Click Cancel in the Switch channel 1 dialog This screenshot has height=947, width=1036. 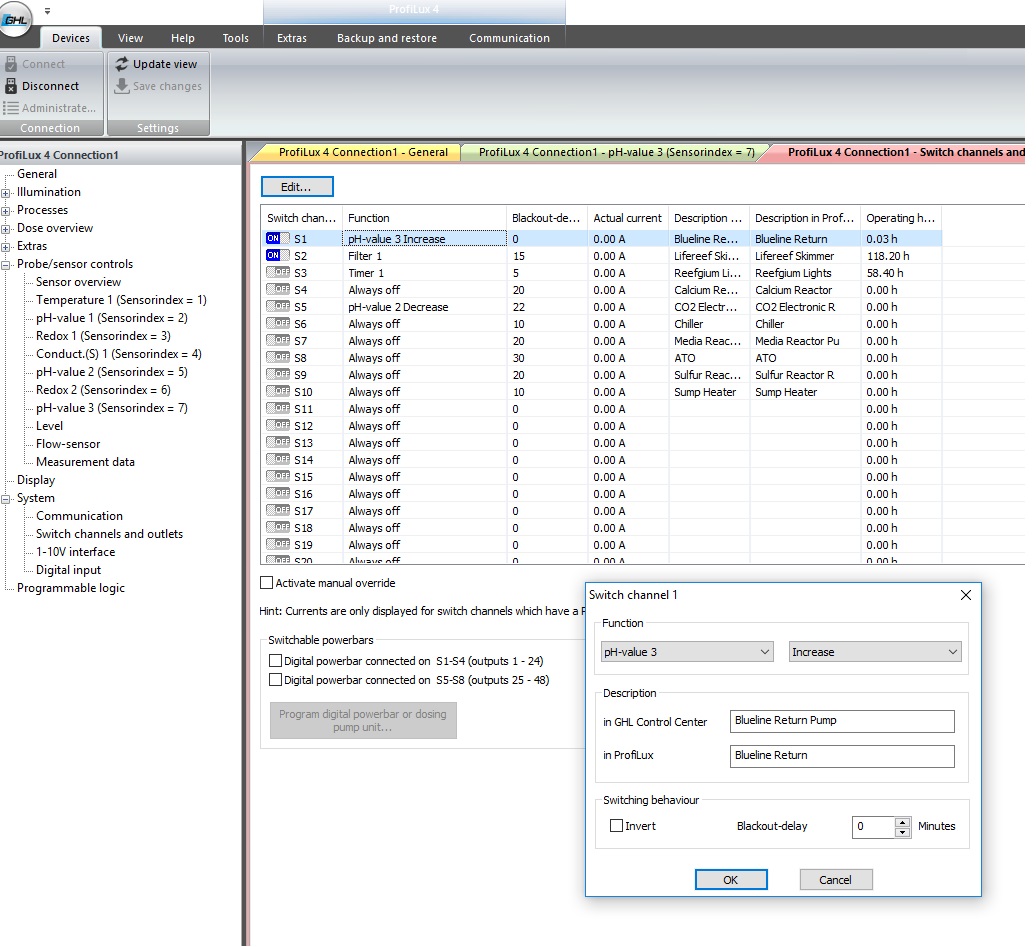(836, 880)
